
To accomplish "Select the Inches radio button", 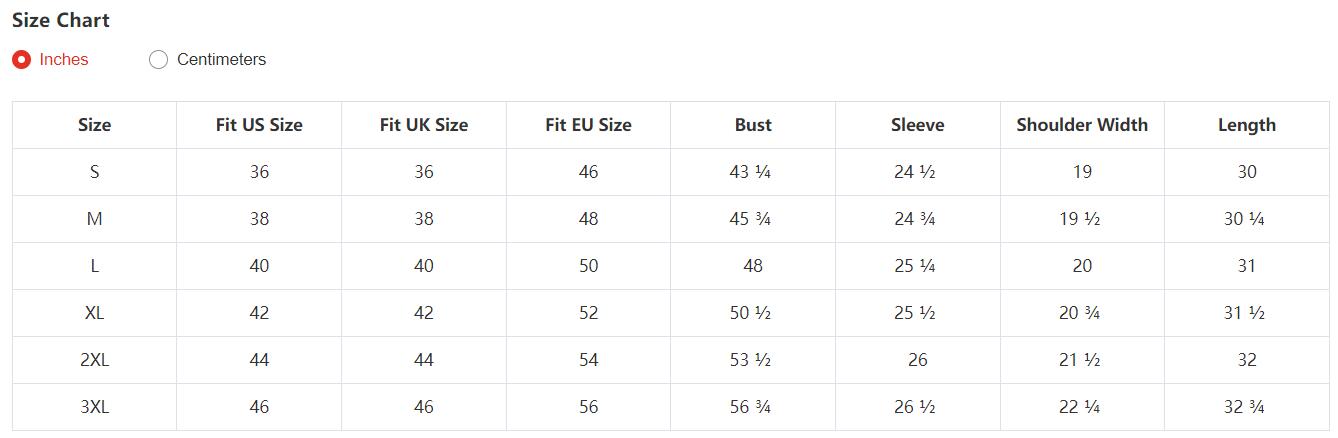I will click(x=21, y=60).
